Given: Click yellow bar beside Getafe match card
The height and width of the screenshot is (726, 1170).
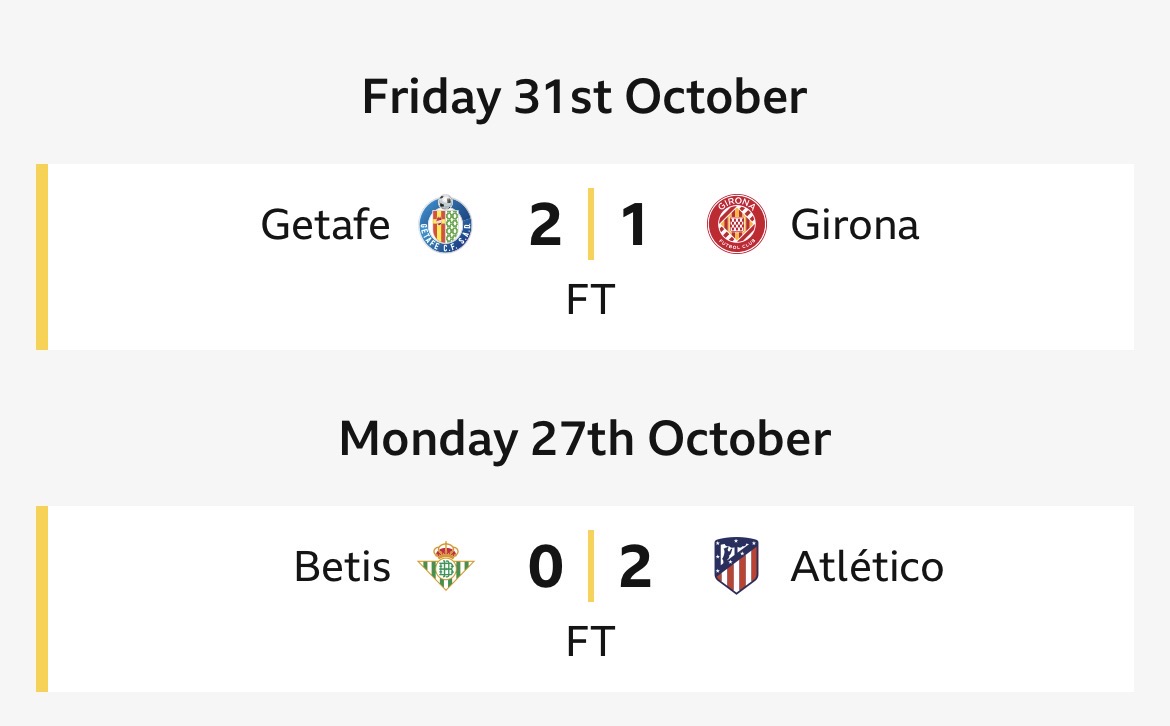Looking at the screenshot, I should [x=42, y=257].
